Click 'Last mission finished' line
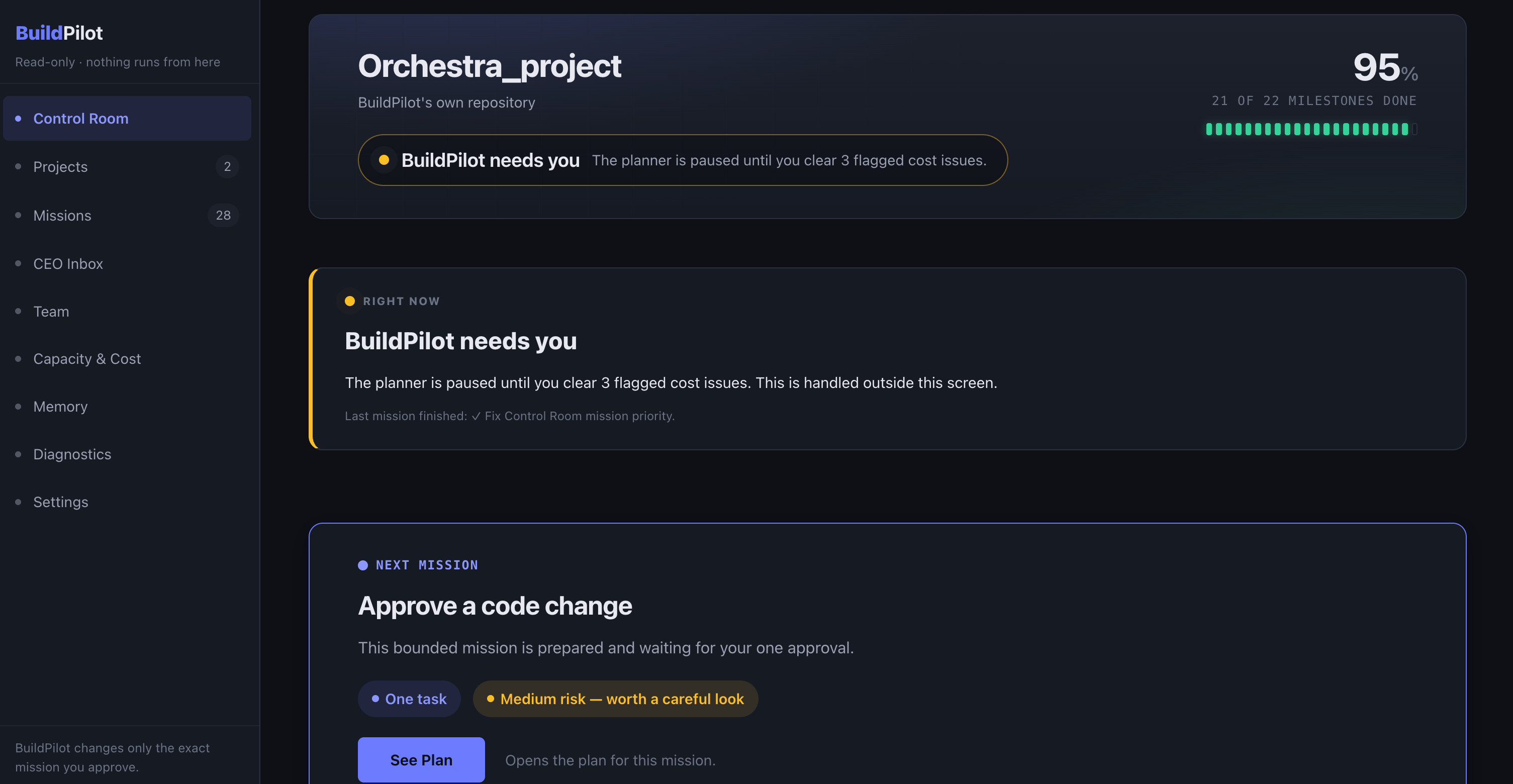Screen dimensions: 1513x784 (510, 416)
